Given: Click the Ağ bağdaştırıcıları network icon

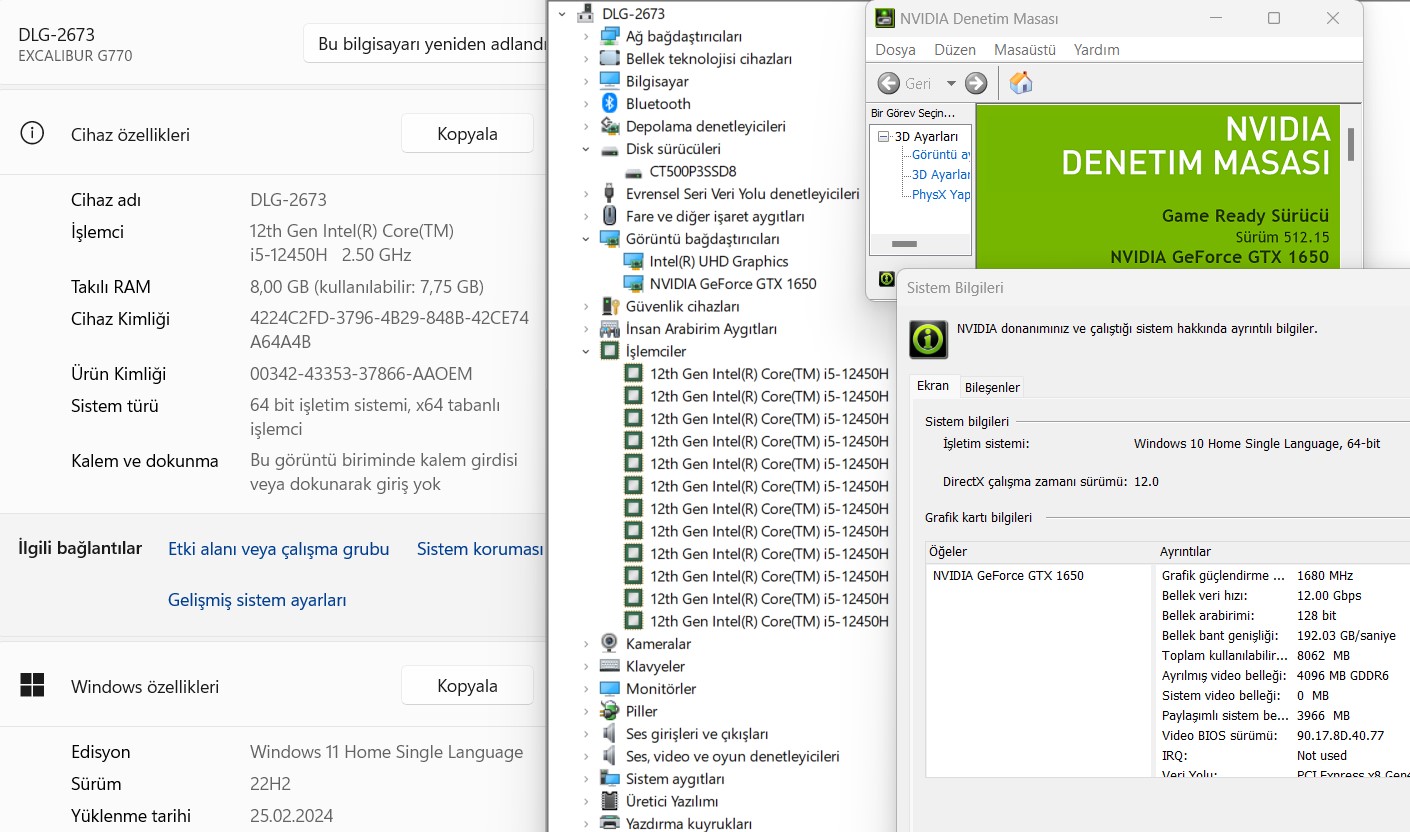Looking at the screenshot, I should point(609,36).
